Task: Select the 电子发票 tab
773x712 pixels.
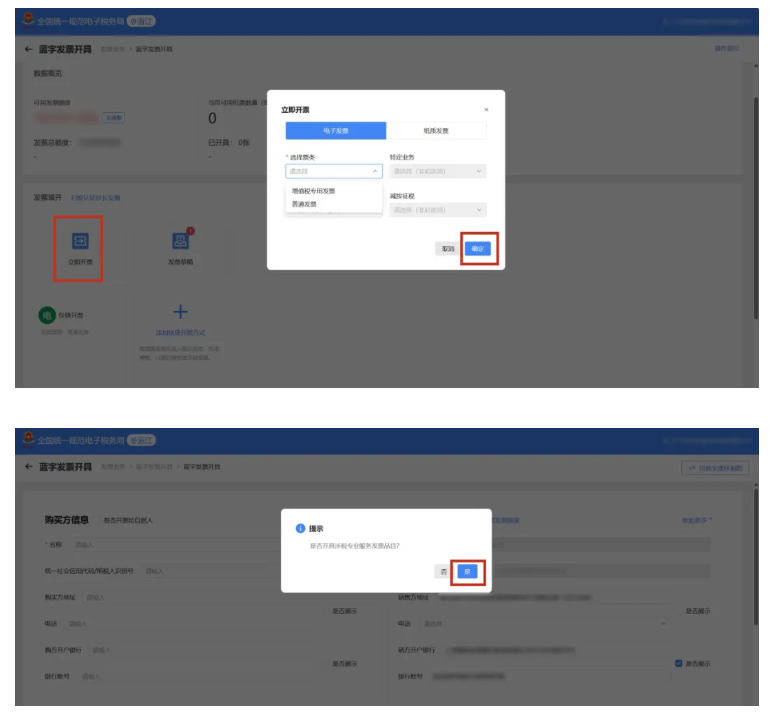Action: (335, 131)
